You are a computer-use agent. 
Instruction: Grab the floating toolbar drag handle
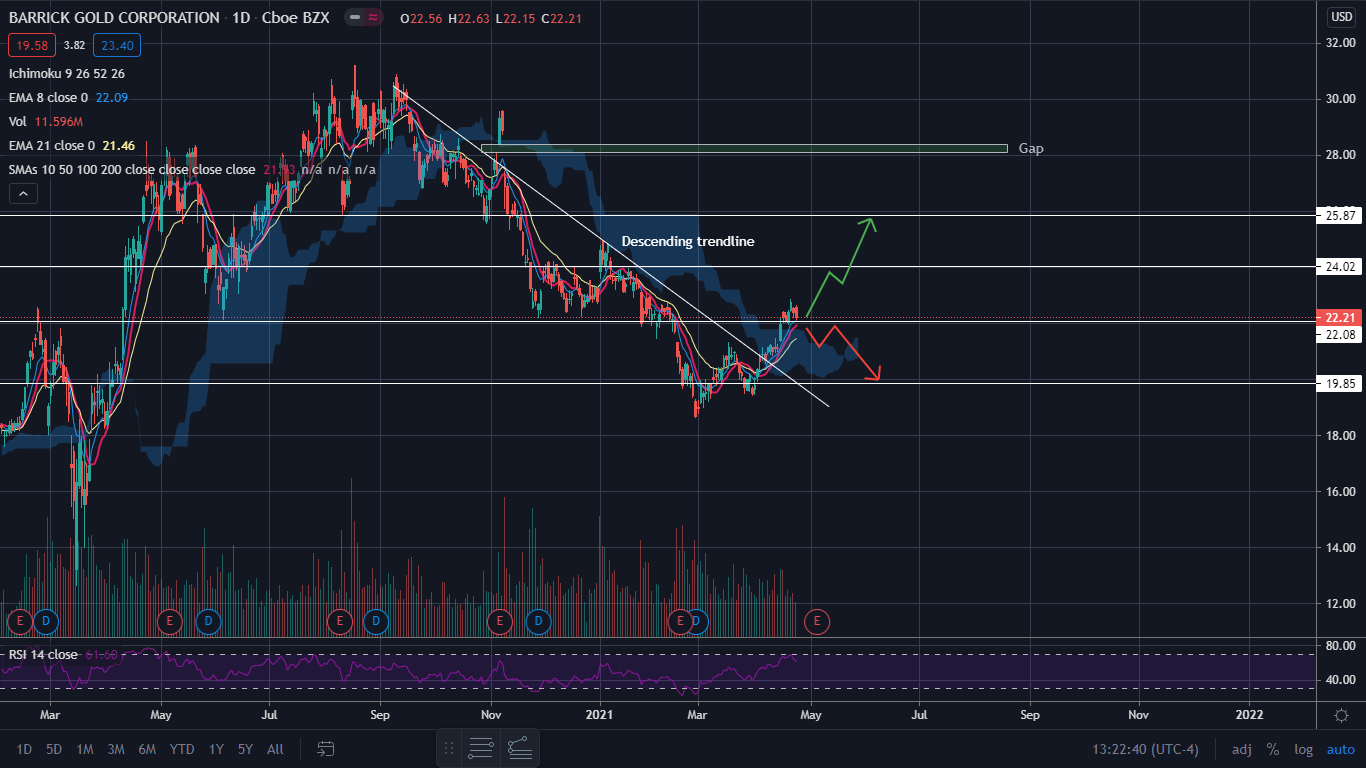coord(449,747)
